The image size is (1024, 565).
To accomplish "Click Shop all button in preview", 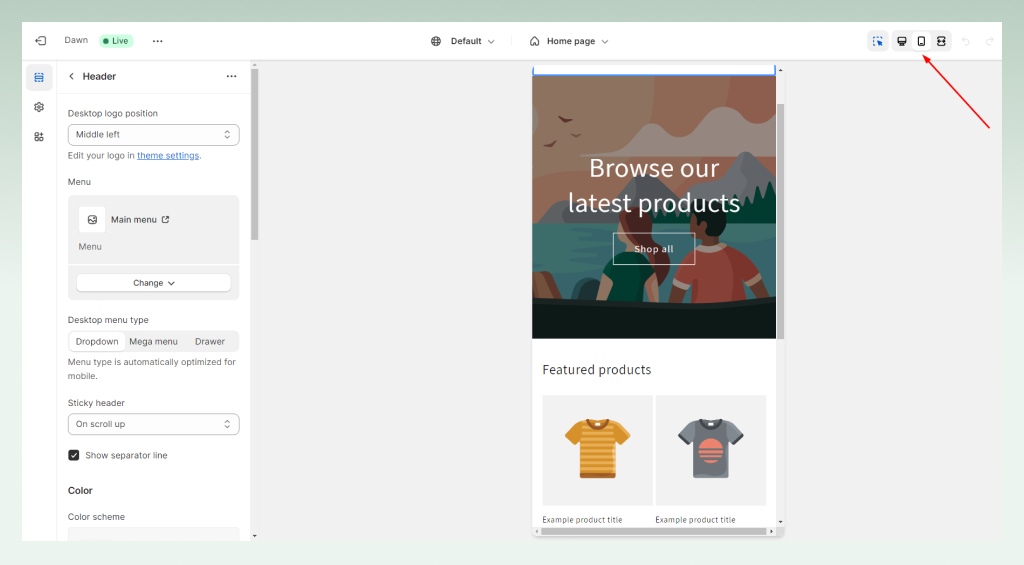I will (x=654, y=249).
